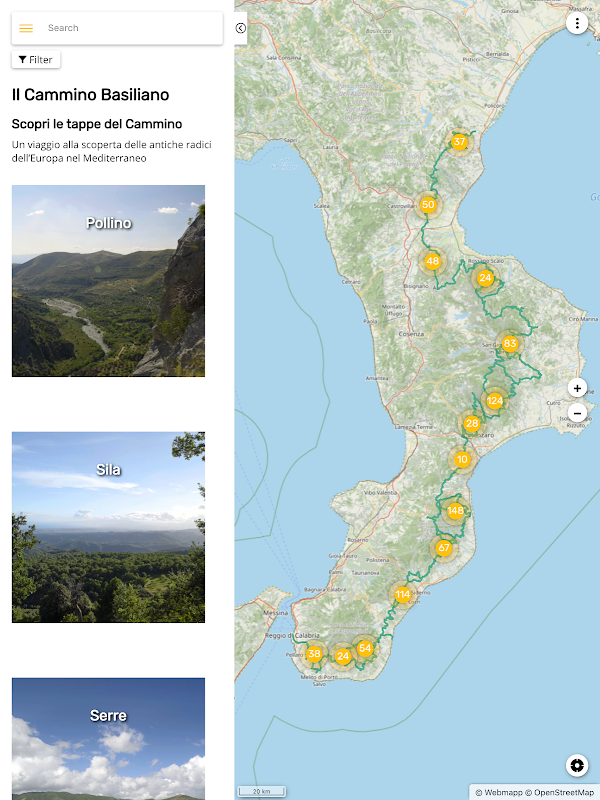Select the cluster marker 48

432,261
